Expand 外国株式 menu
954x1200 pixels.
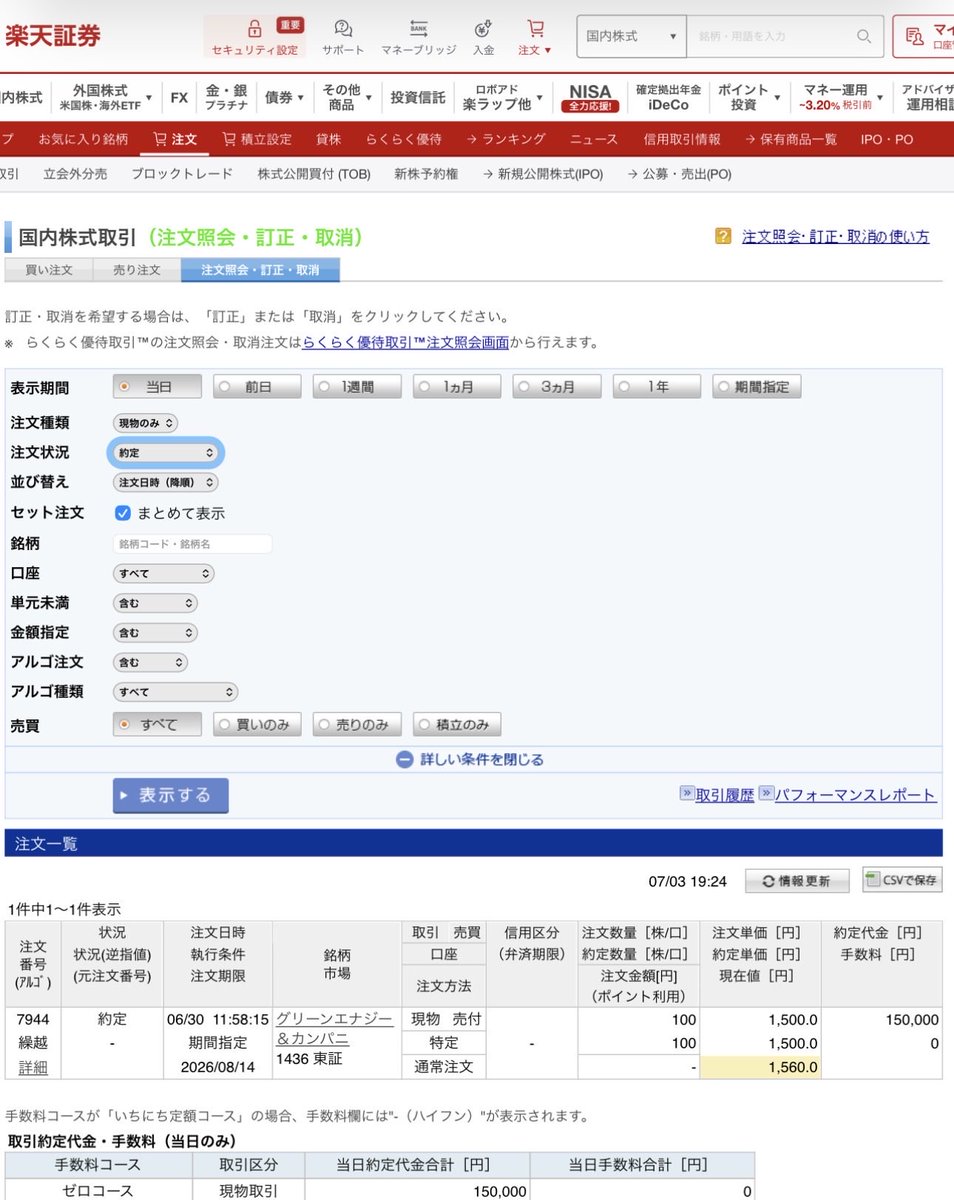(x=104, y=97)
